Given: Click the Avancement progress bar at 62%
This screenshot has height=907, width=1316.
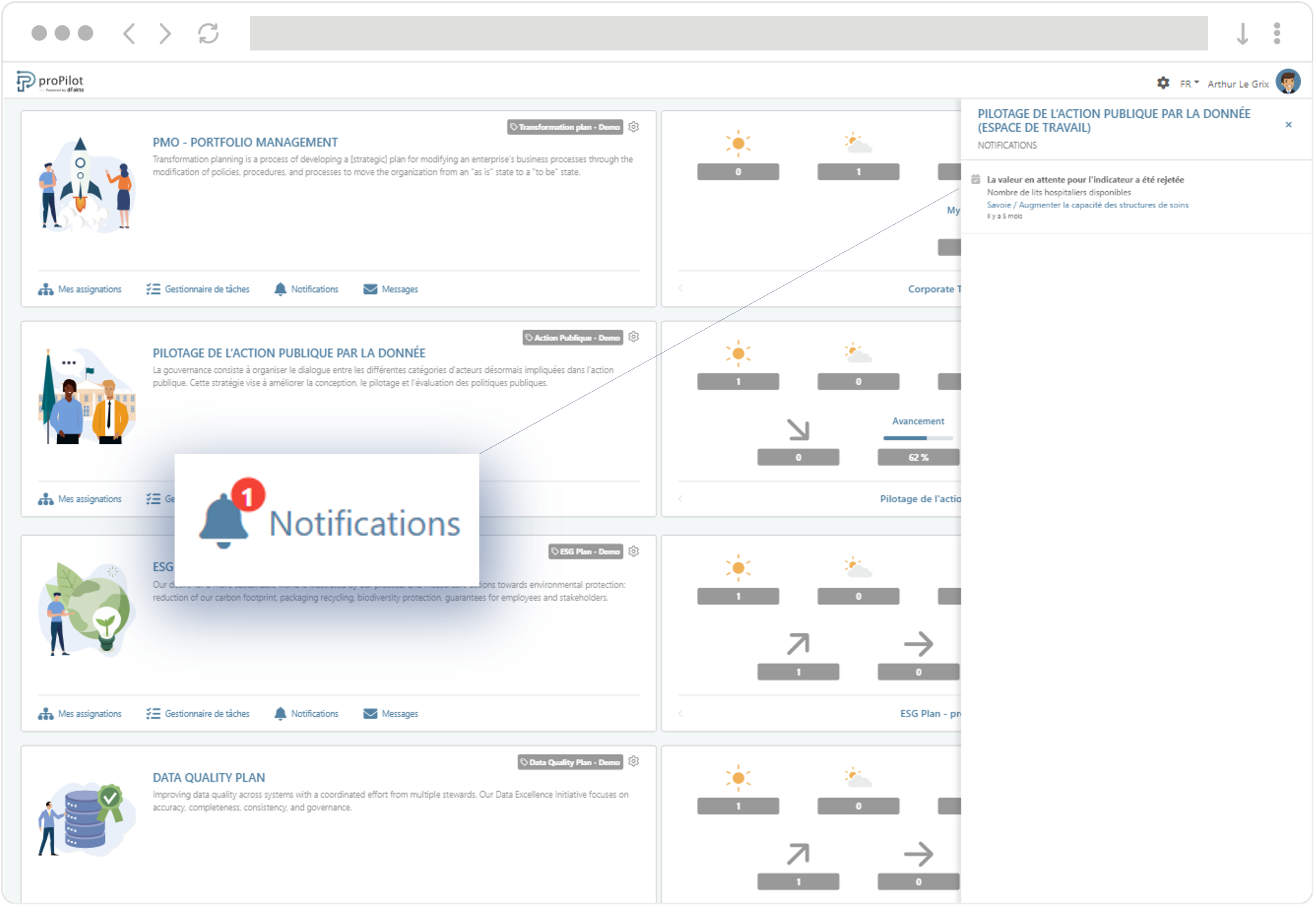Looking at the screenshot, I should [917, 438].
